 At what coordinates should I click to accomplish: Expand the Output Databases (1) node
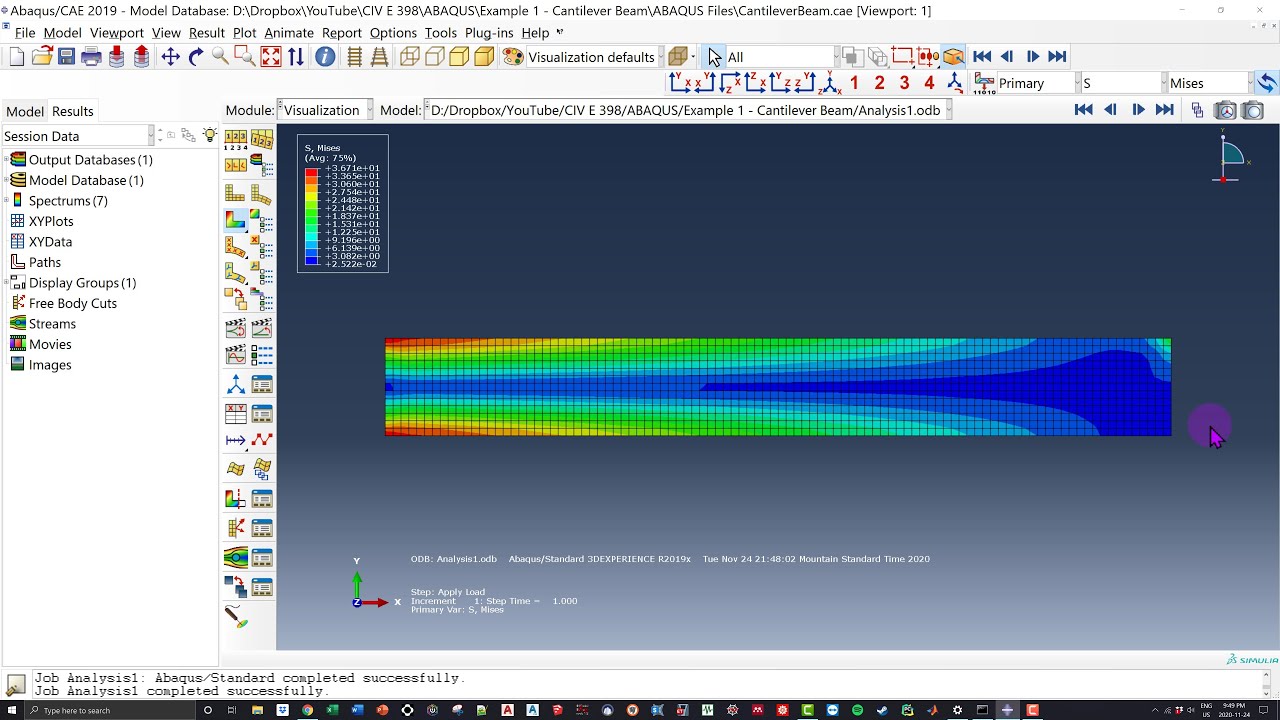tap(7, 159)
